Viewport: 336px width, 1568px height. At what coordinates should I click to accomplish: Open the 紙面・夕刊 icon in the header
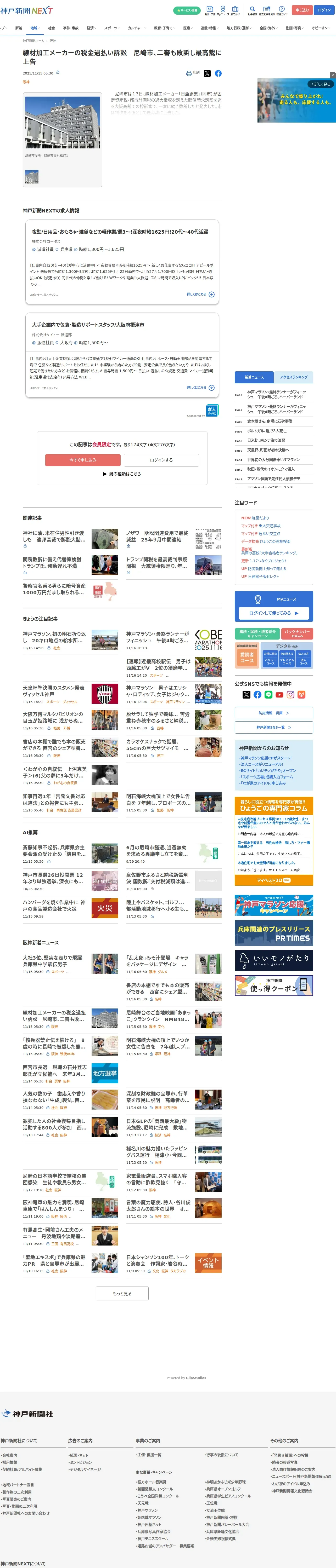[x=210, y=10]
